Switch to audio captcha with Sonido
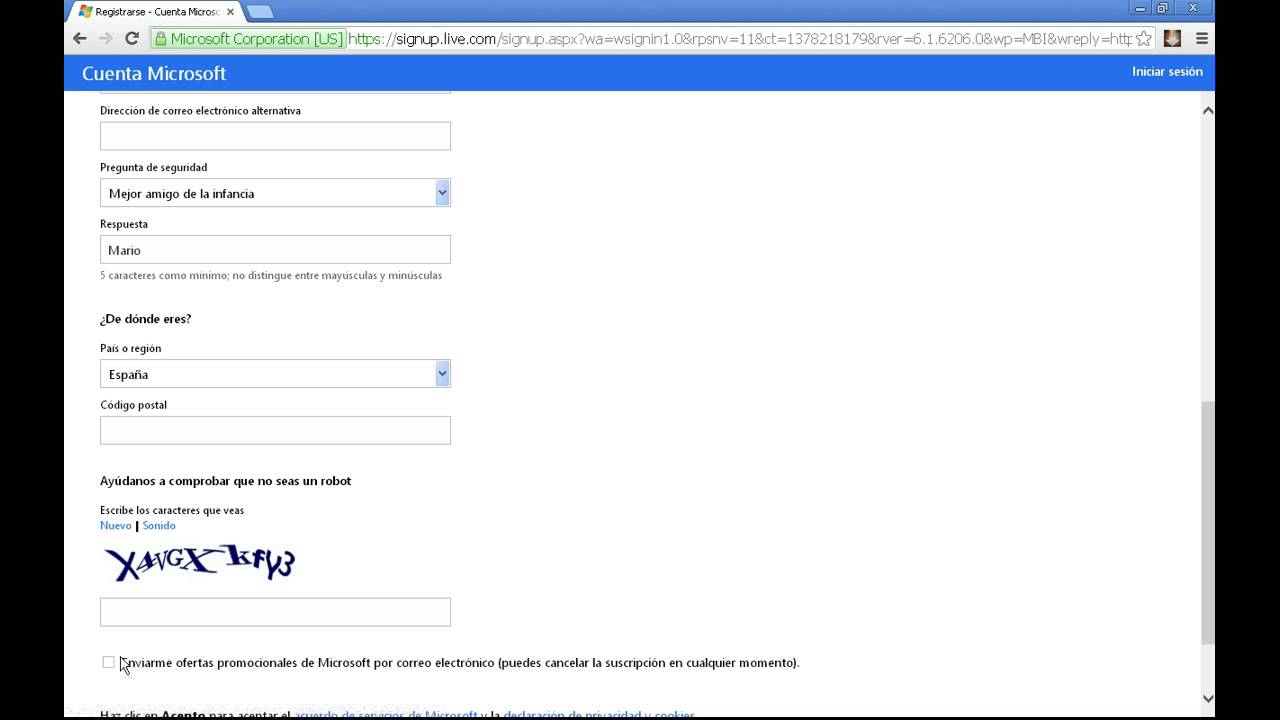Viewport: 1280px width, 720px height. (x=159, y=525)
